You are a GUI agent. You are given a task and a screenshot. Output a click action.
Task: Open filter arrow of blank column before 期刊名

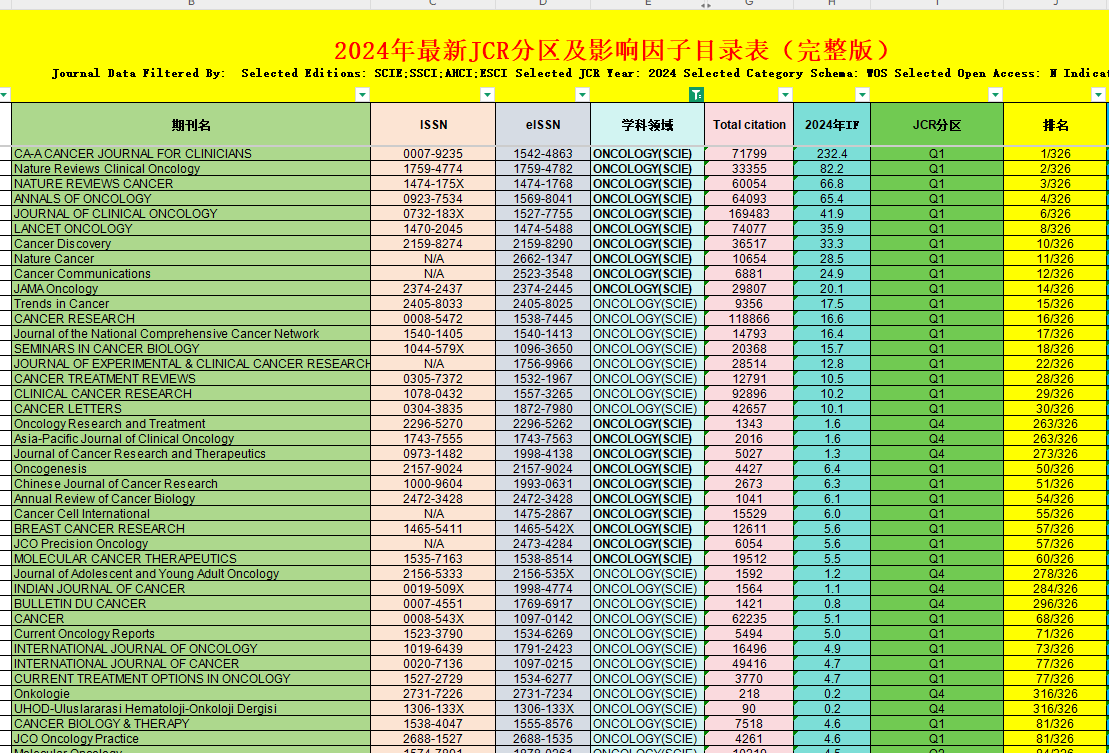tap(4, 95)
